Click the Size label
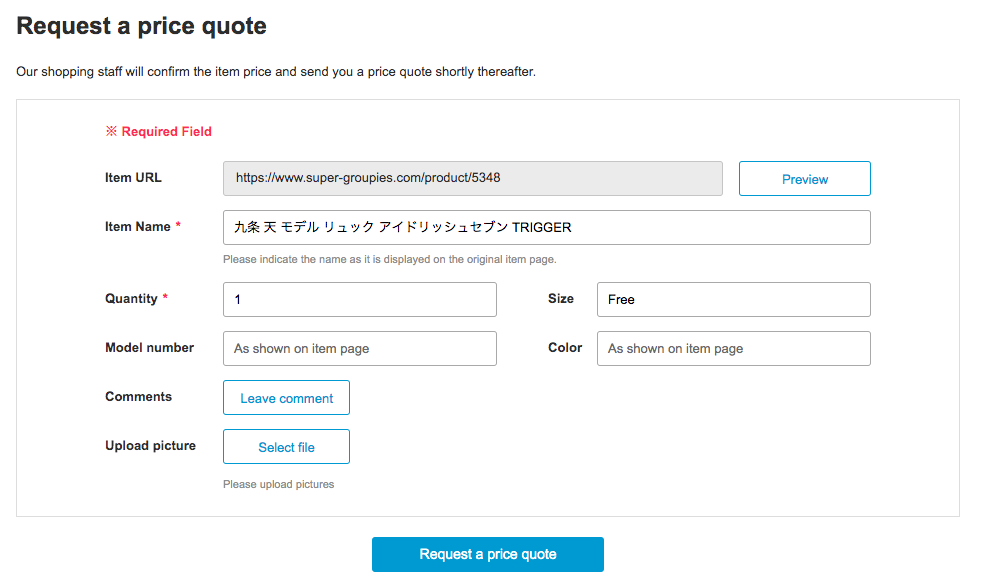 coord(561,299)
